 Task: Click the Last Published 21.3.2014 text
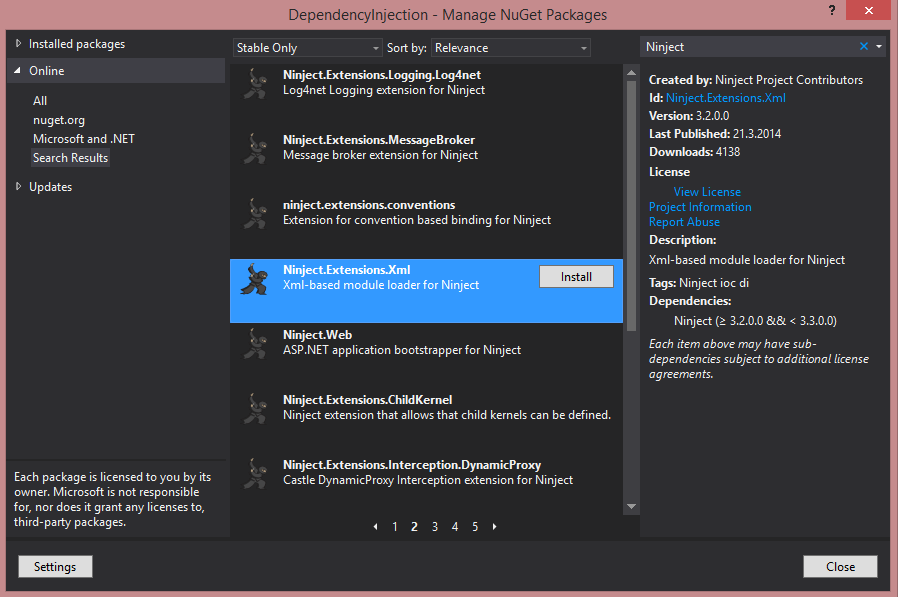point(715,133)
